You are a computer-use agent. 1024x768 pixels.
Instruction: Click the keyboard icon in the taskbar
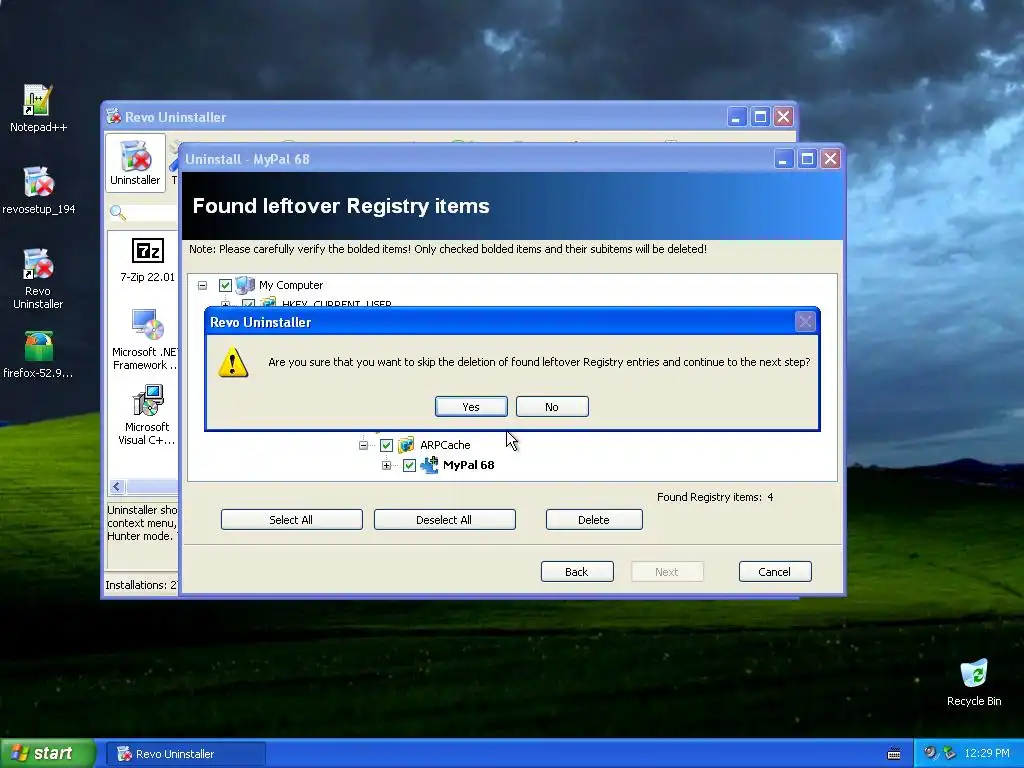tap(894, 754)
